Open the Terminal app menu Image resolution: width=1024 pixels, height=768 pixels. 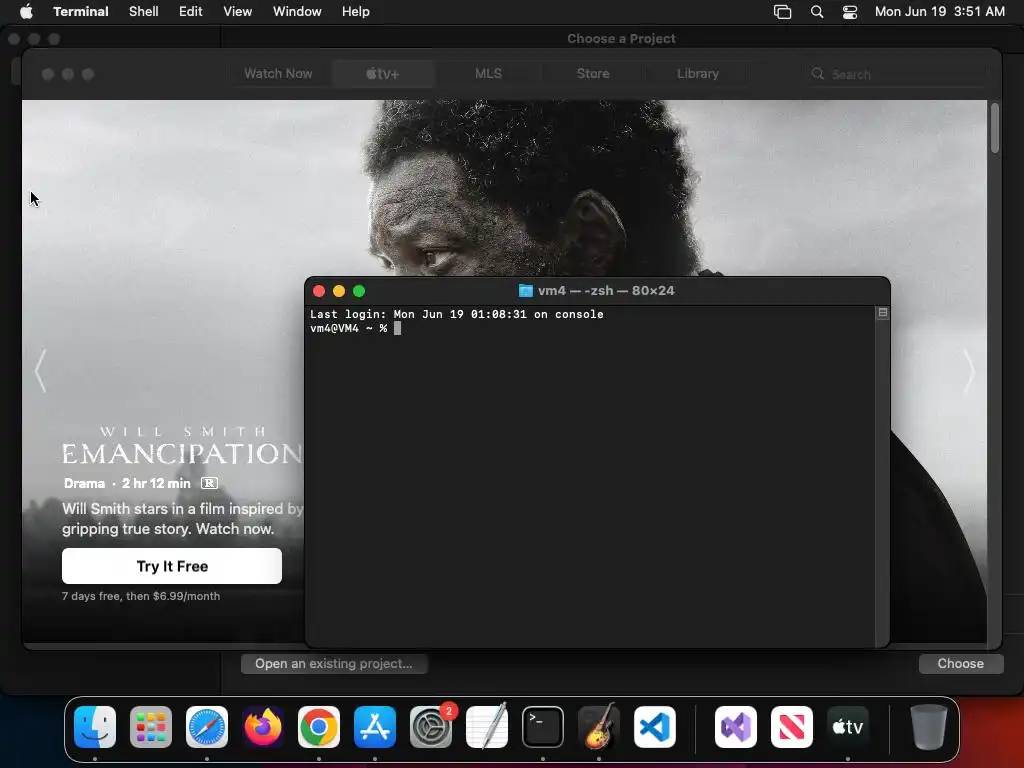[81, 11]
